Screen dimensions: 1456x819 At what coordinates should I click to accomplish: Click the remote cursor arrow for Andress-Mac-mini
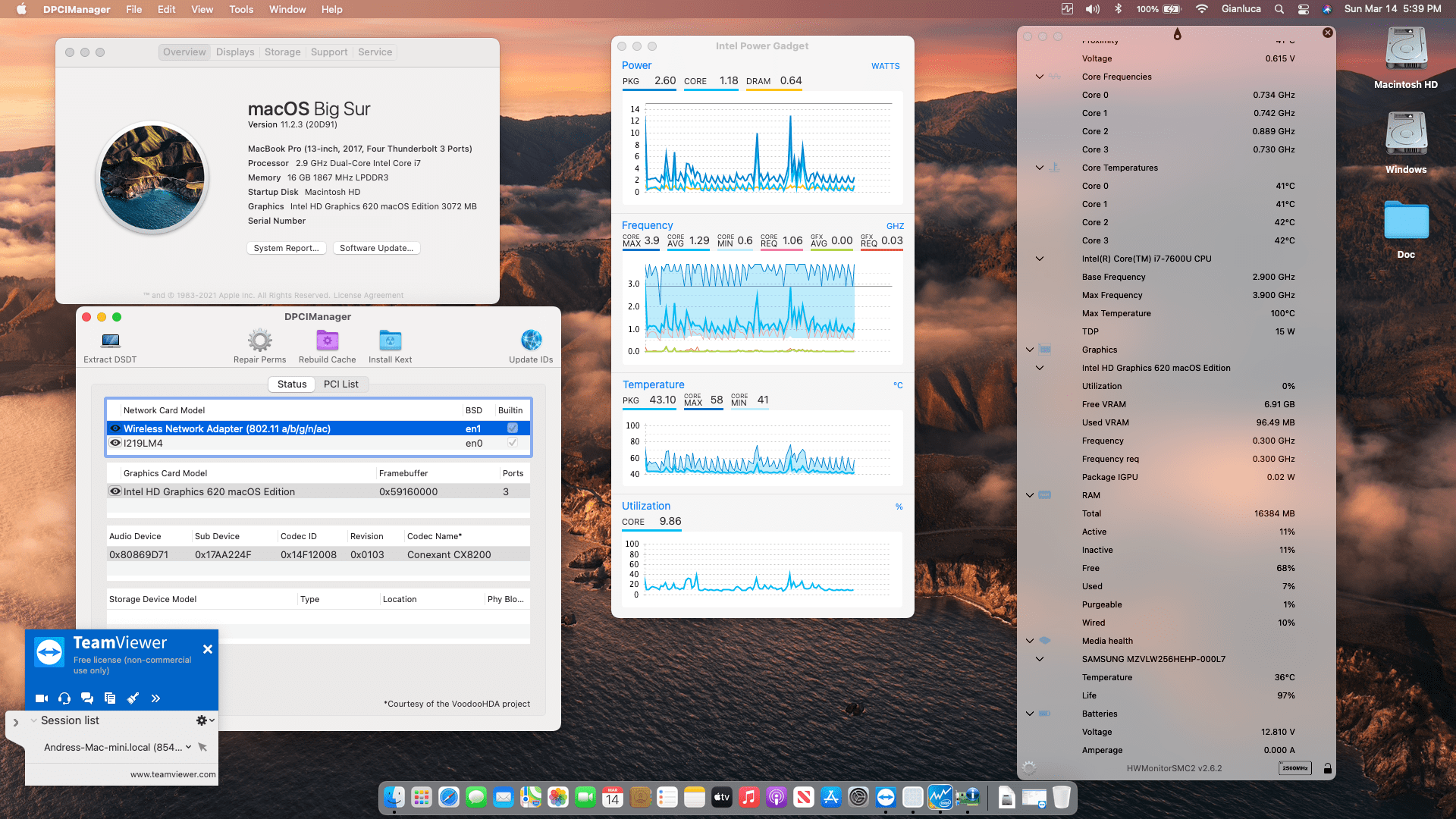202,747
